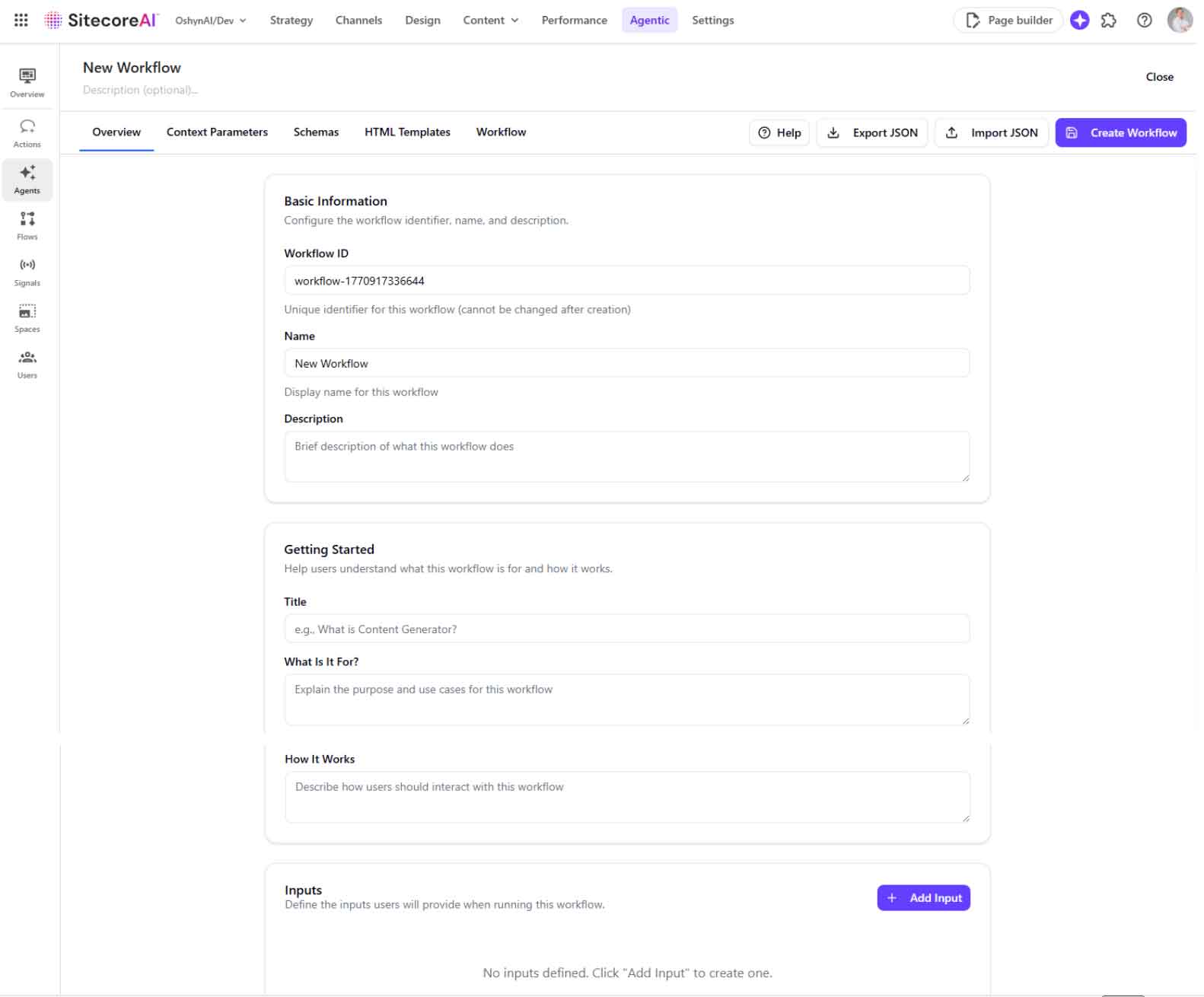Switch to the Overview tab

coord(116,132)
